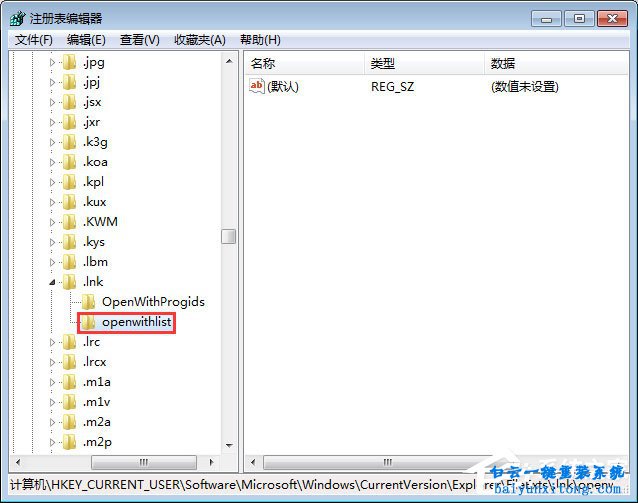This screenshot has height=503, width=638.
Task: Click the .lbm folder icon
Action: [x=70, y=262]
